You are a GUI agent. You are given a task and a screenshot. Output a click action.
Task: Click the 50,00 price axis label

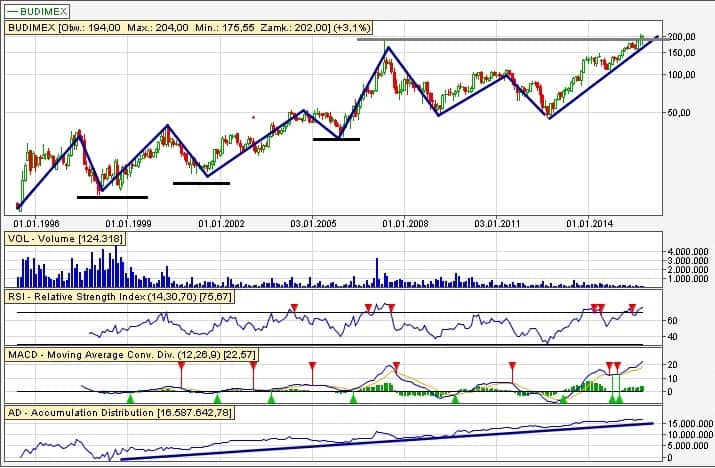pos(682,113)
